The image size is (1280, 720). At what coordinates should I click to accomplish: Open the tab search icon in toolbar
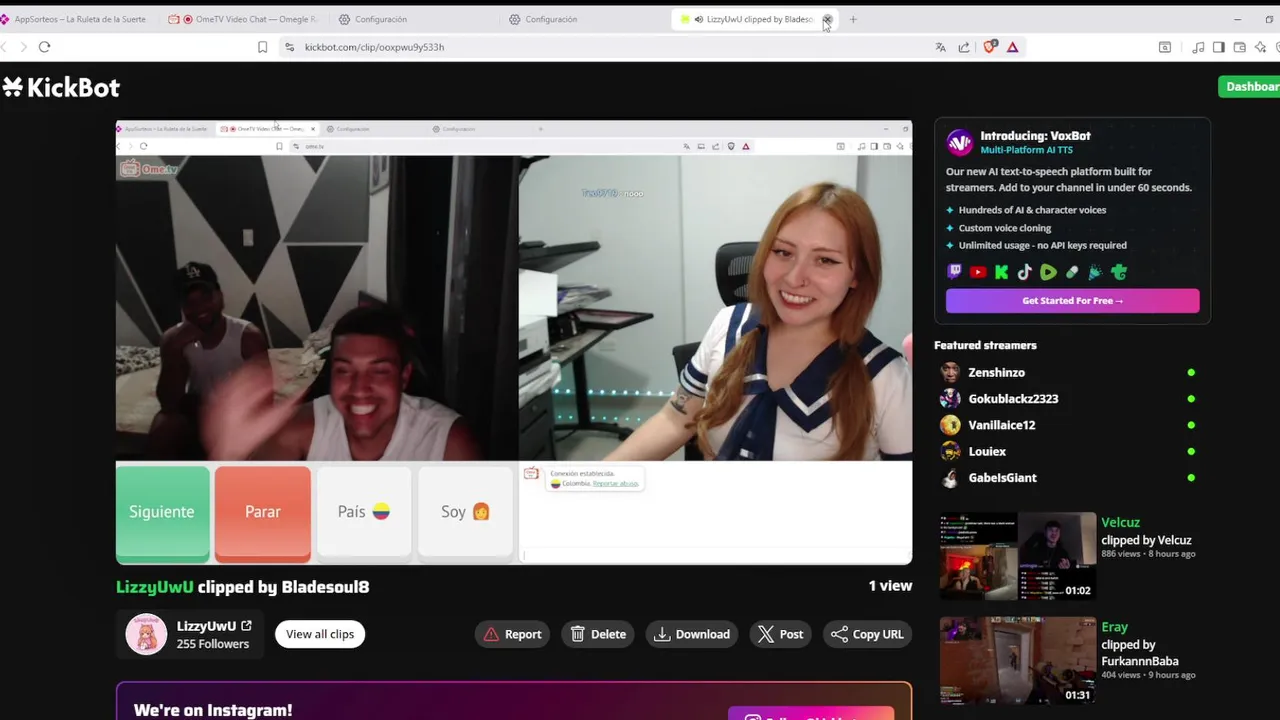tap(1165, 47)
